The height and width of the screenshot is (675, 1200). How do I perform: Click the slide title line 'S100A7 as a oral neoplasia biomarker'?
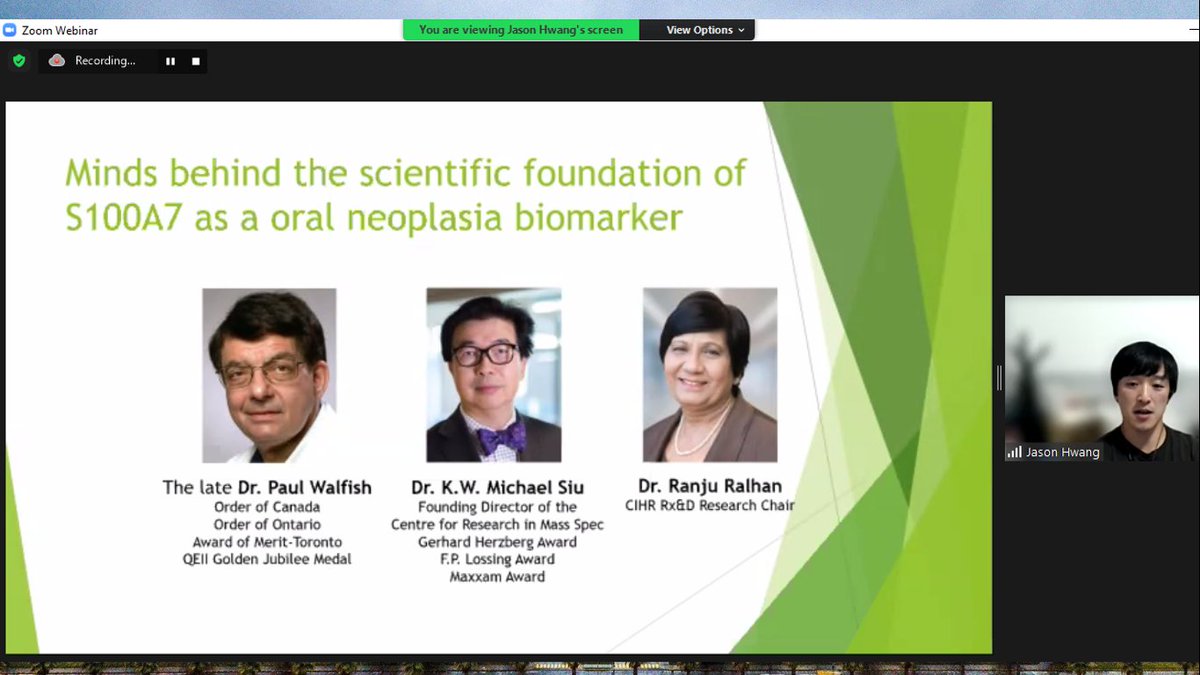click(x=375, y=218)
